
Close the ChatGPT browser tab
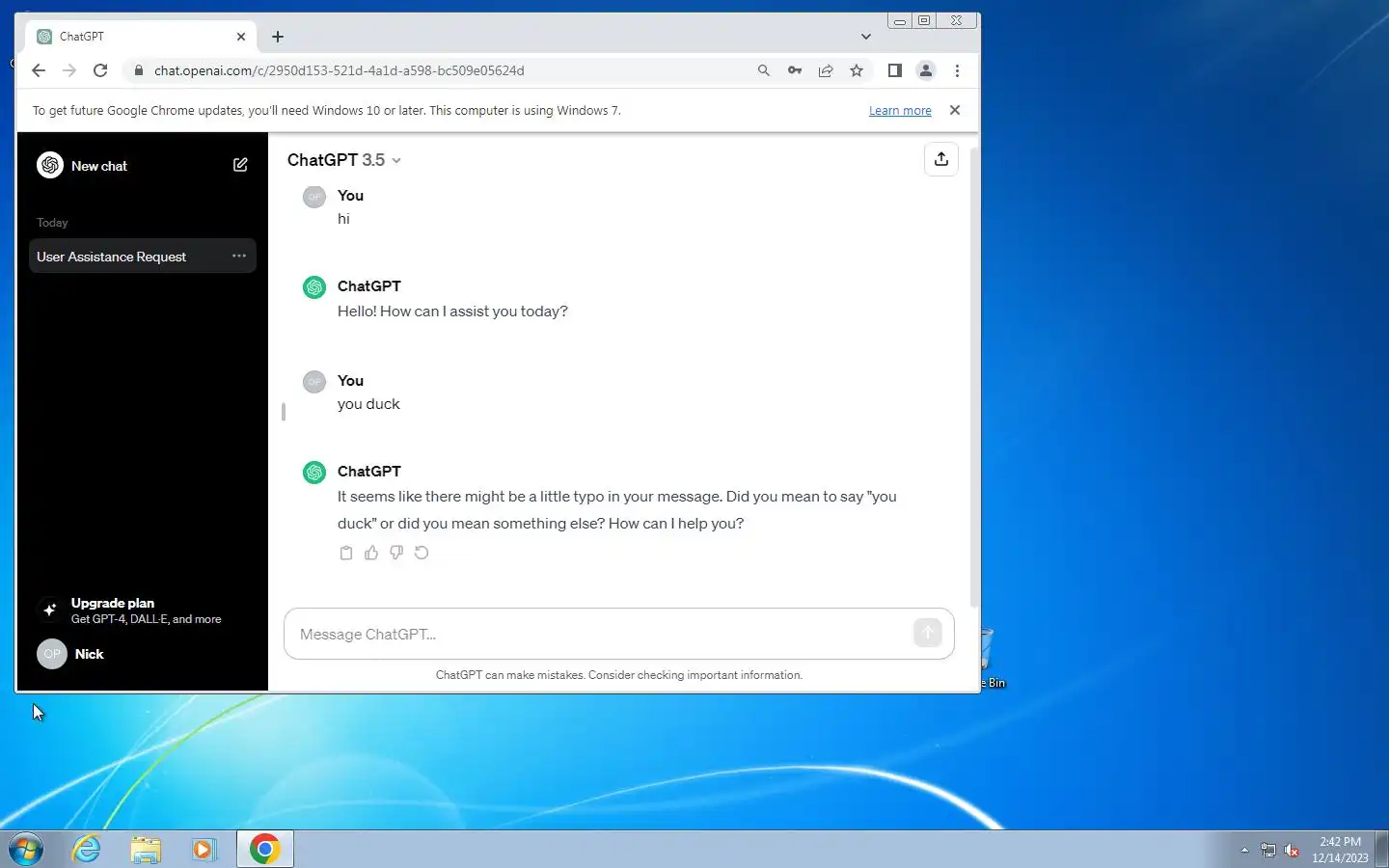[241, 37]
